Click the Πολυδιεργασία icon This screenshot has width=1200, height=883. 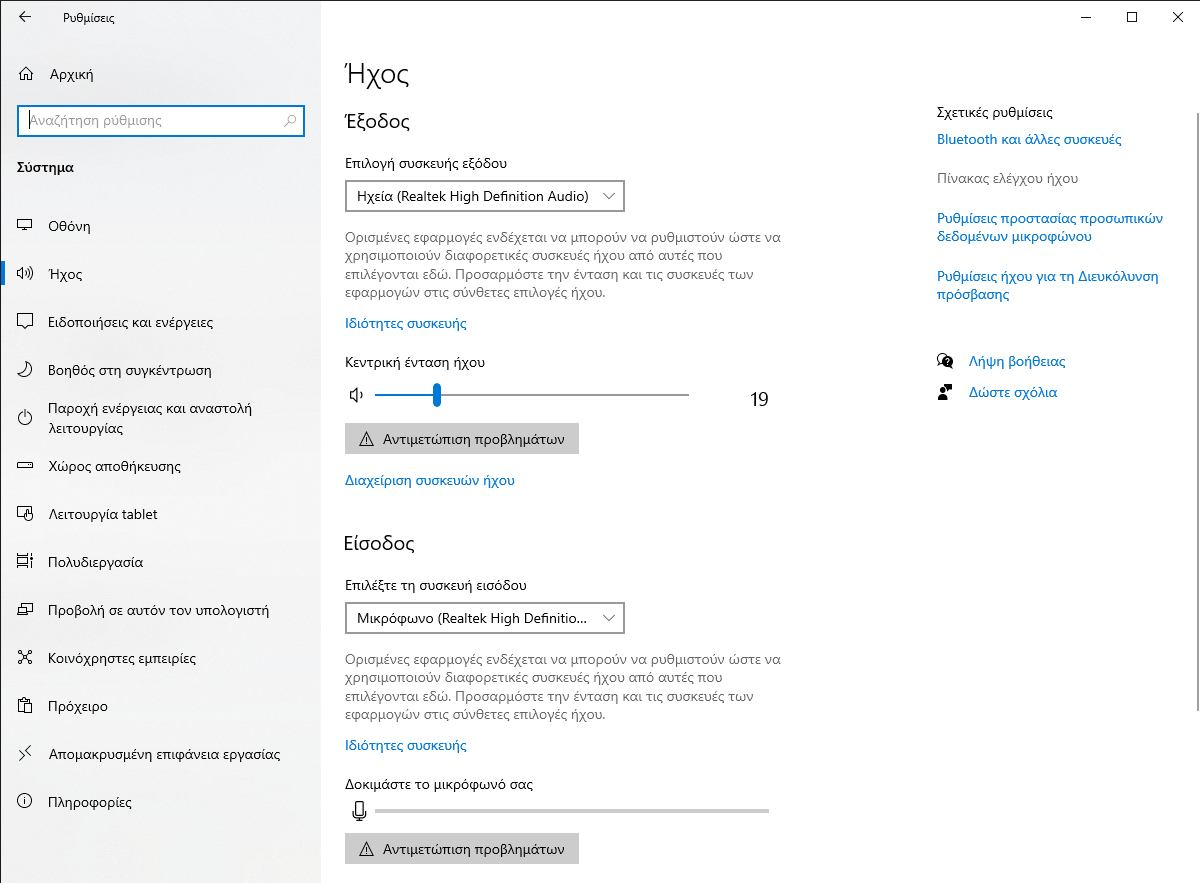coord(27,562)
